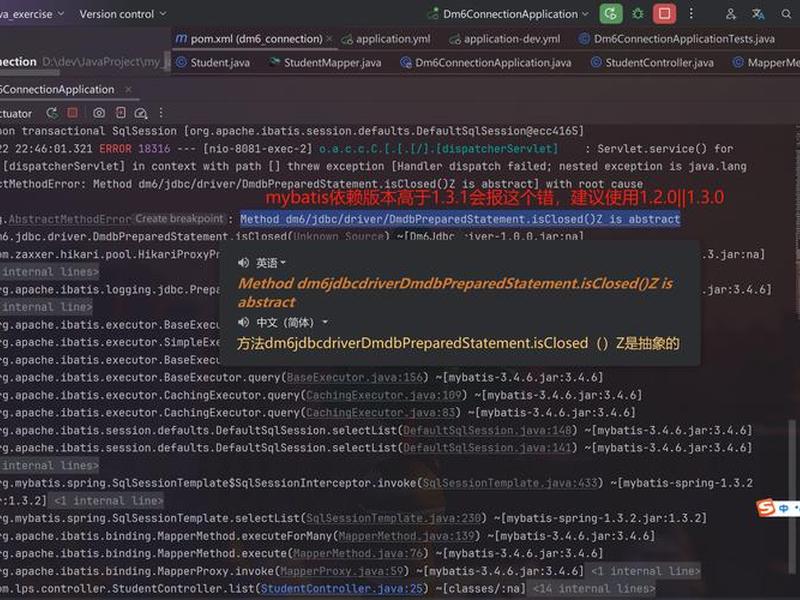
Task: Open the DefaultSqlSession.java:148 link
Action: click(488, 431)
